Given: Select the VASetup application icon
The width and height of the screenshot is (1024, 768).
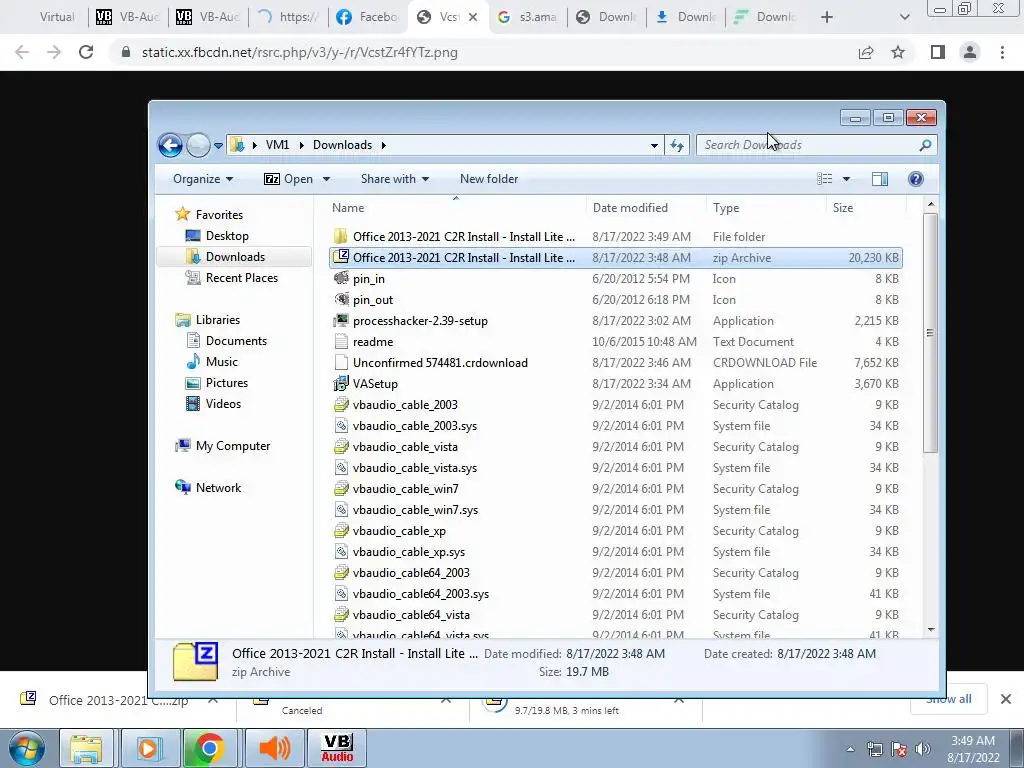Looking at the screenshot, I should point(340,383).
